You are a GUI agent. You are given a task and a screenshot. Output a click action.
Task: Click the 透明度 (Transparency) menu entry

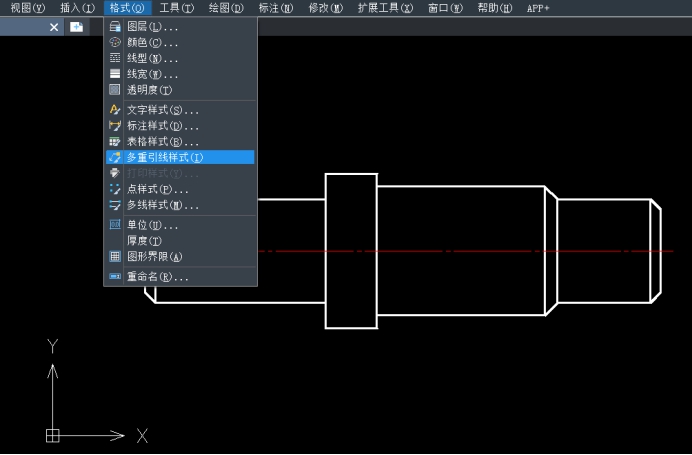[148, 90]
